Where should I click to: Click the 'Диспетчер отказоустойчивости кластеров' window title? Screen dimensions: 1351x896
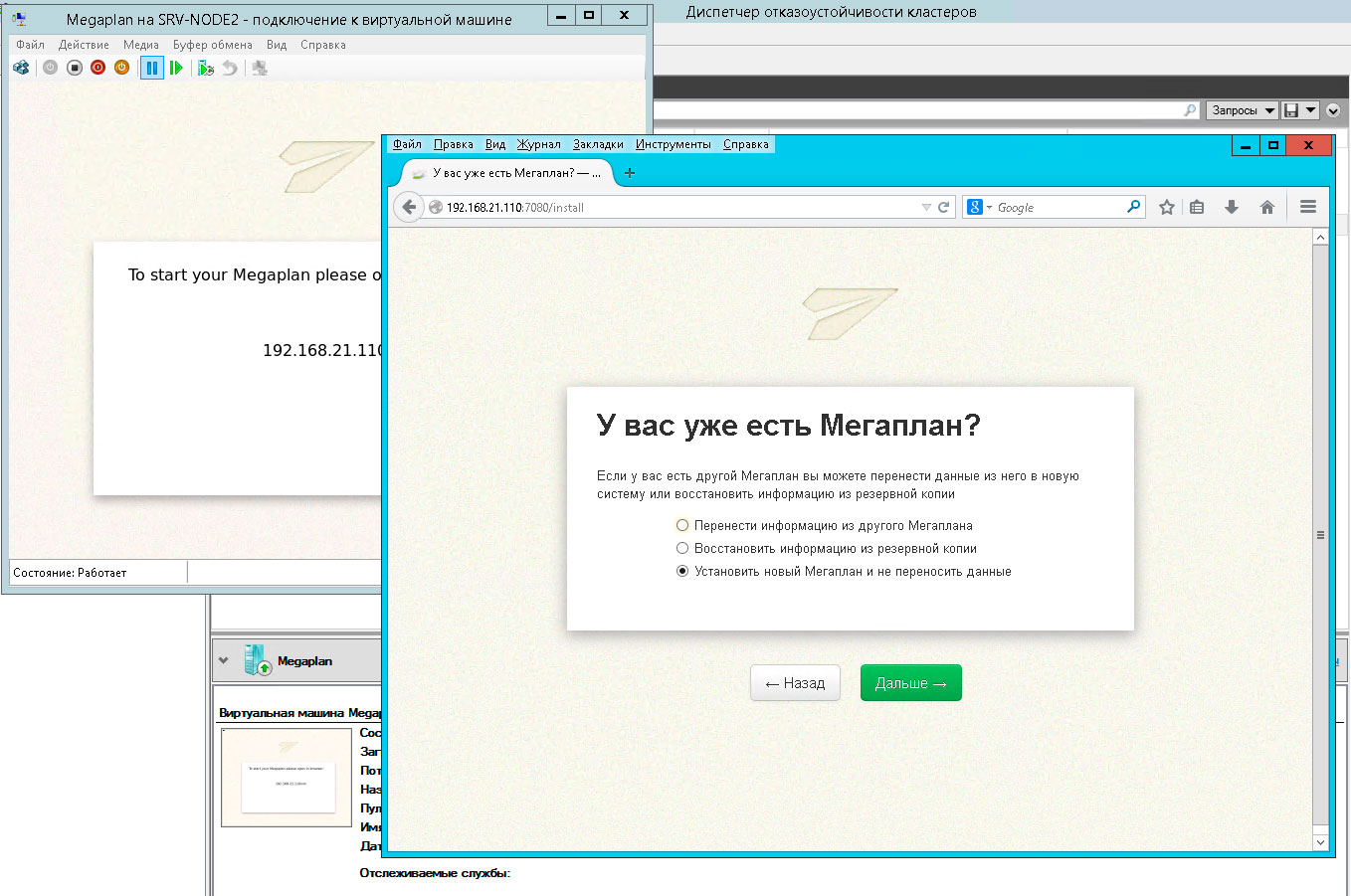[831, 13]
